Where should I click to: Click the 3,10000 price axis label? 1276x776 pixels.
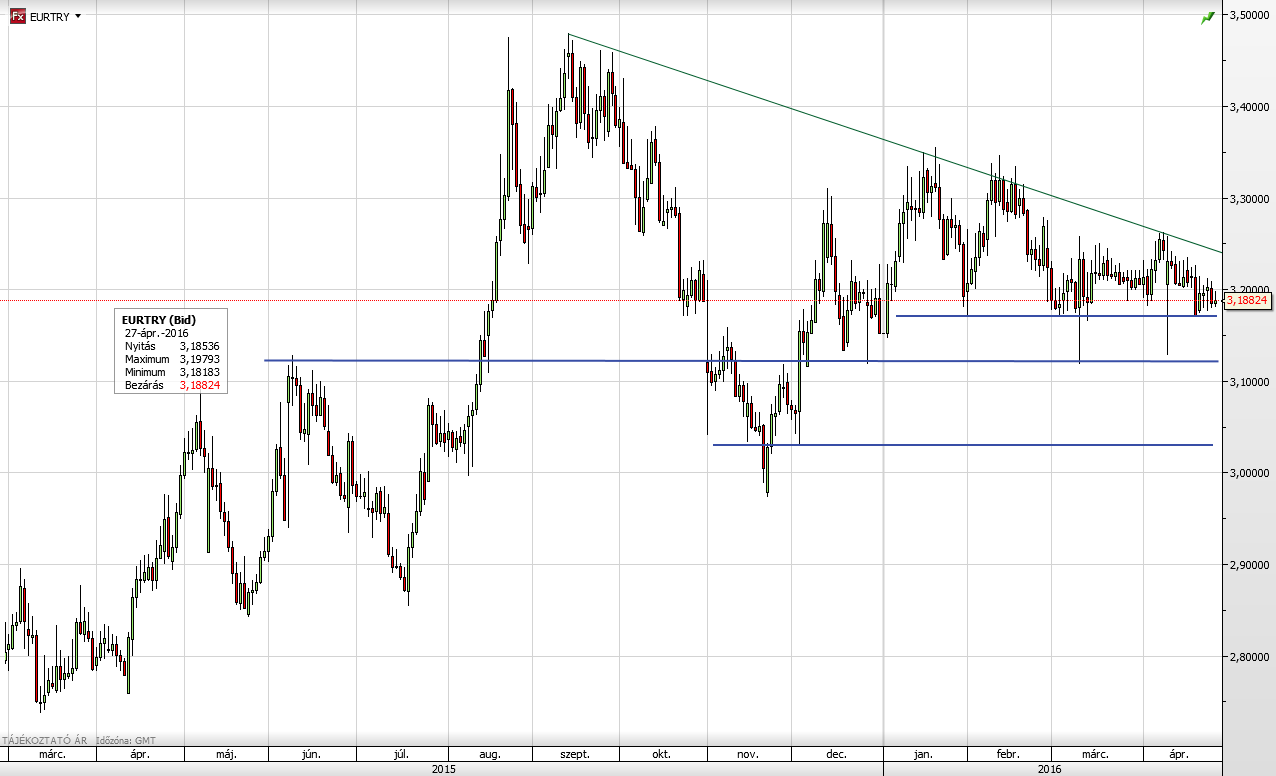click(x=1250, y=382)
